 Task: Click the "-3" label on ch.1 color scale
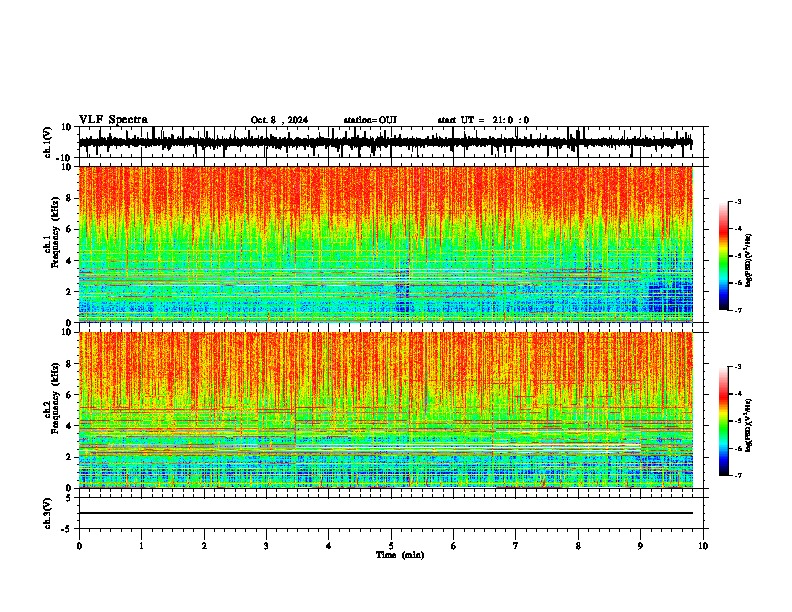pos(738,201)
